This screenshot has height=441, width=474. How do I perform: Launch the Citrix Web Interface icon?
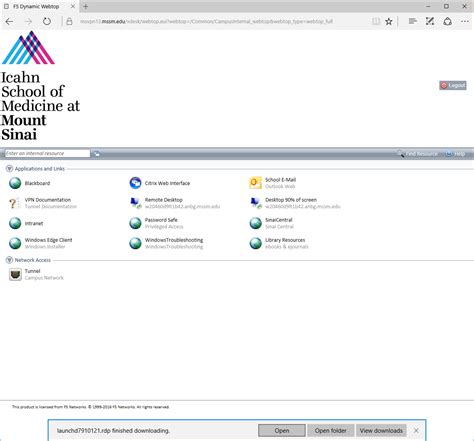[135, 183]
